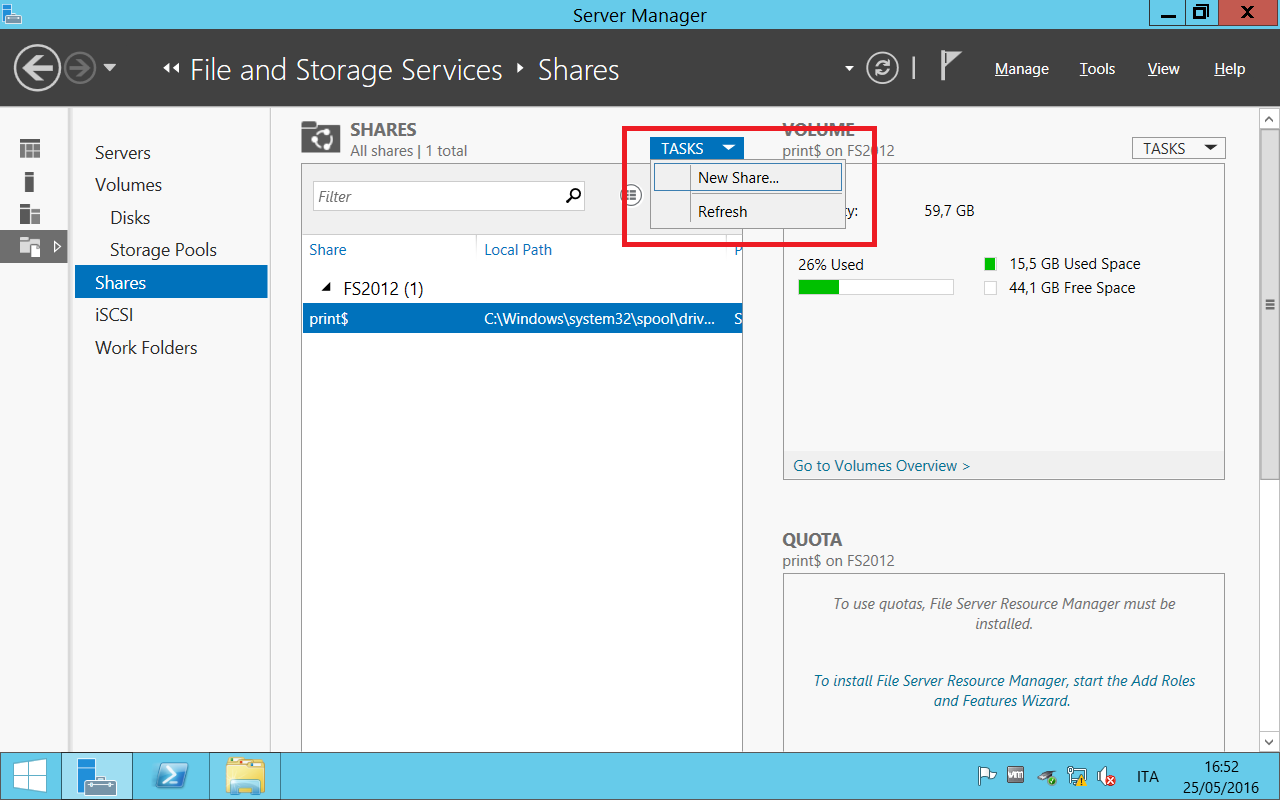Image resolution: width=1280 pixels, height=800 pixels.
Task: Click the Refresh icon in the header
Action: pos(881,68)
